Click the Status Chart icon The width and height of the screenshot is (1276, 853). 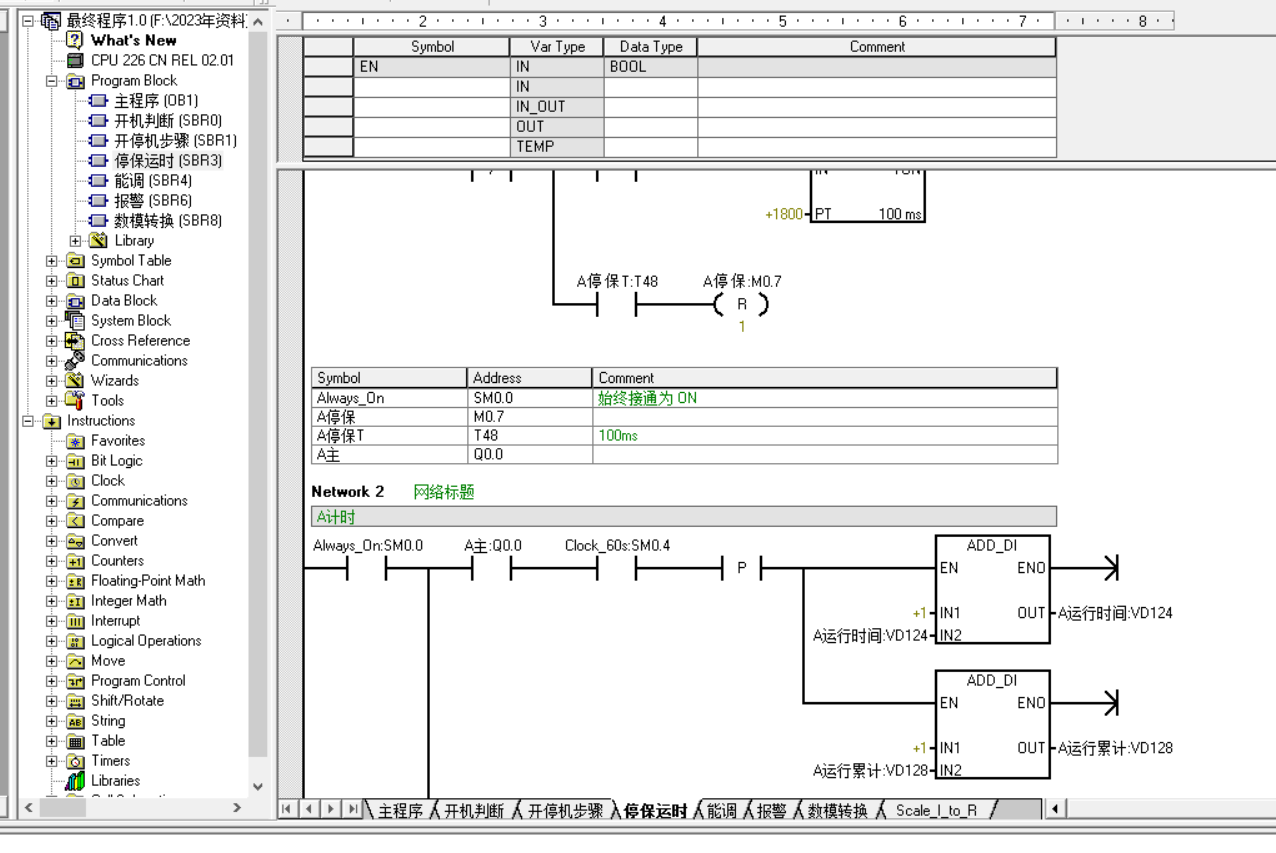click(x=76, y=280)
